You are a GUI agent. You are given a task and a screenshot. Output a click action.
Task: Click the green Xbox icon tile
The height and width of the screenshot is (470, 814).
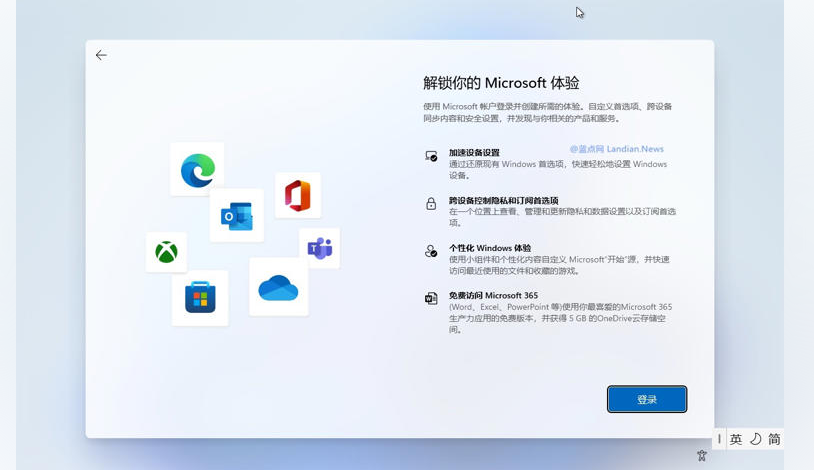[x=166, y=253]
